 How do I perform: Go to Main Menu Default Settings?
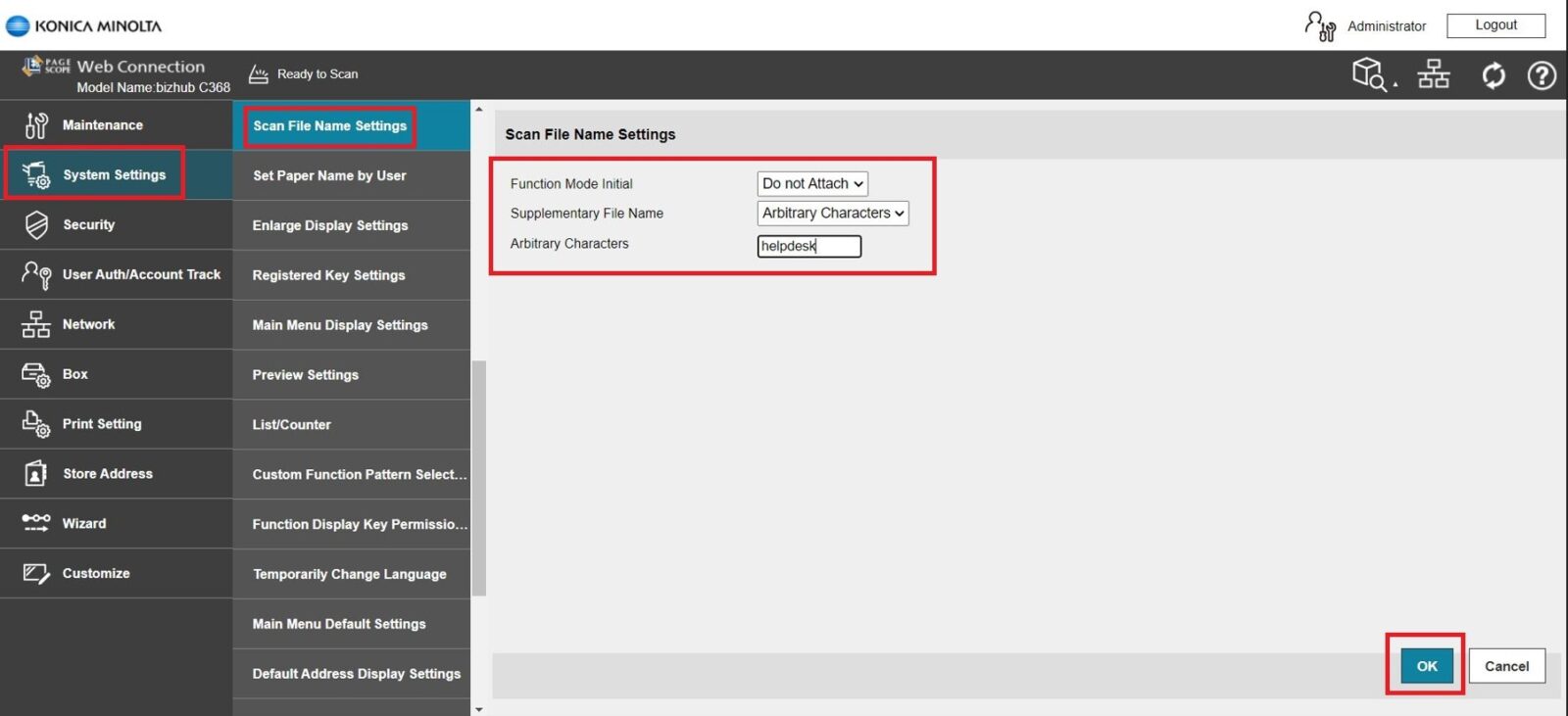click(x=339, y=624)
